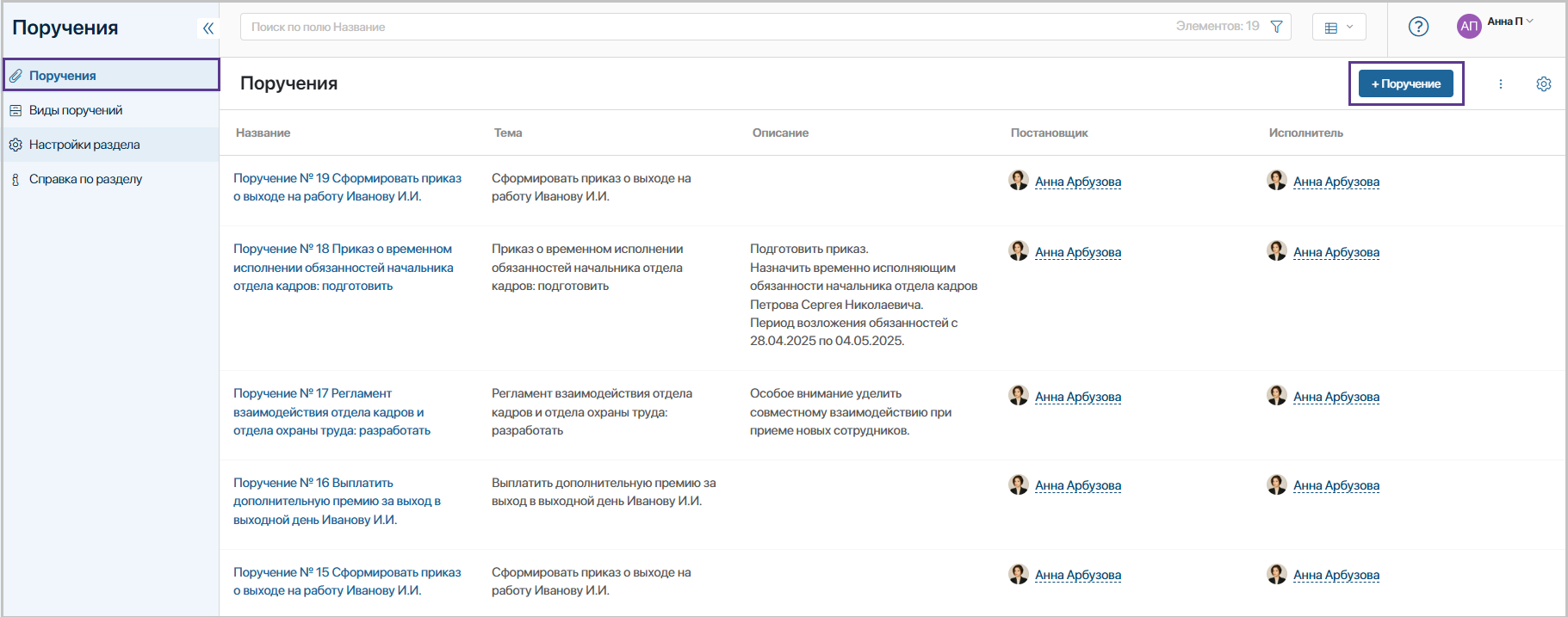Click the + Поручение button
The width and height of the screenshot is (1568, 617).
(1405, 83)
